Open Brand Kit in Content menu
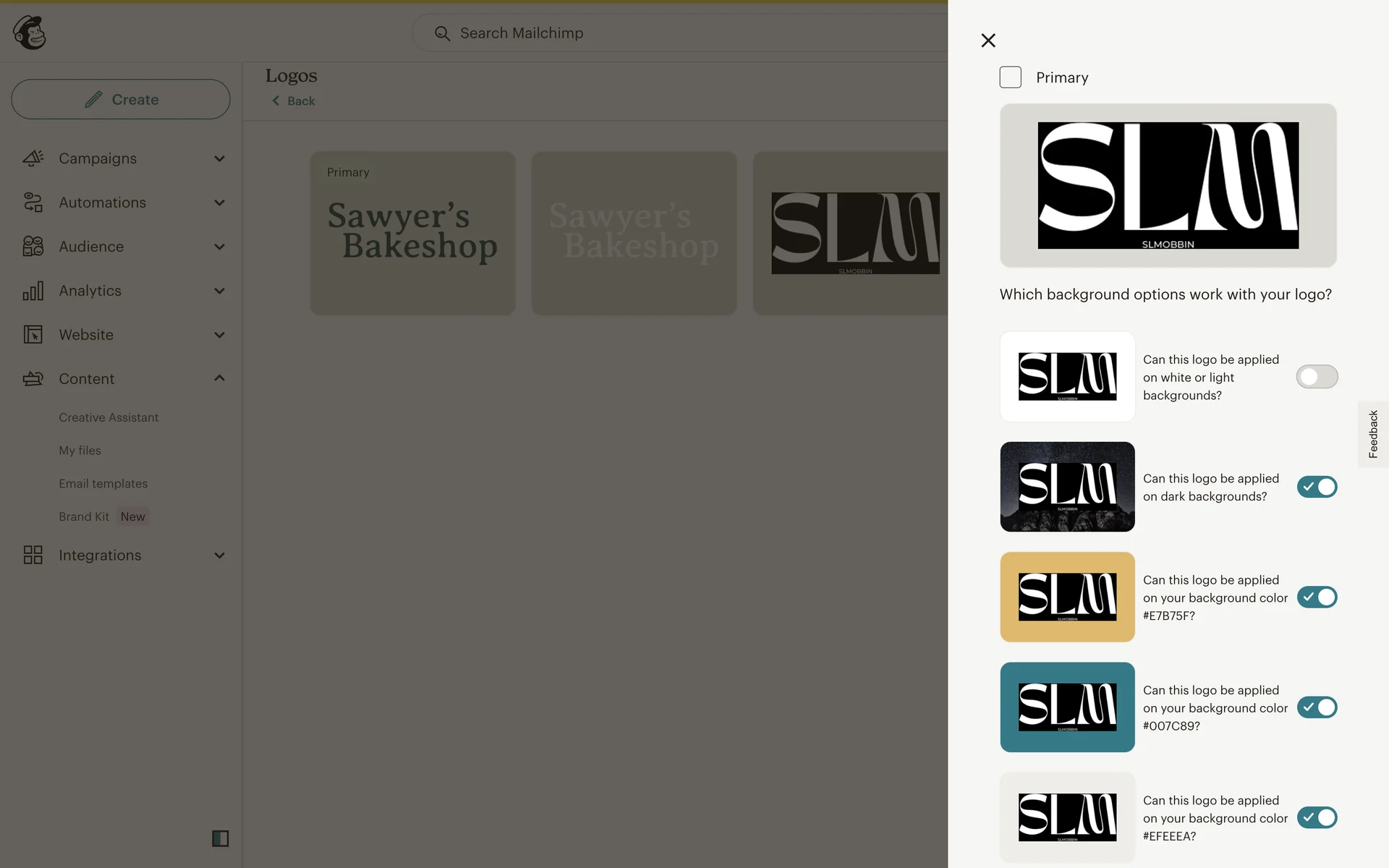 tap(84, 516)
